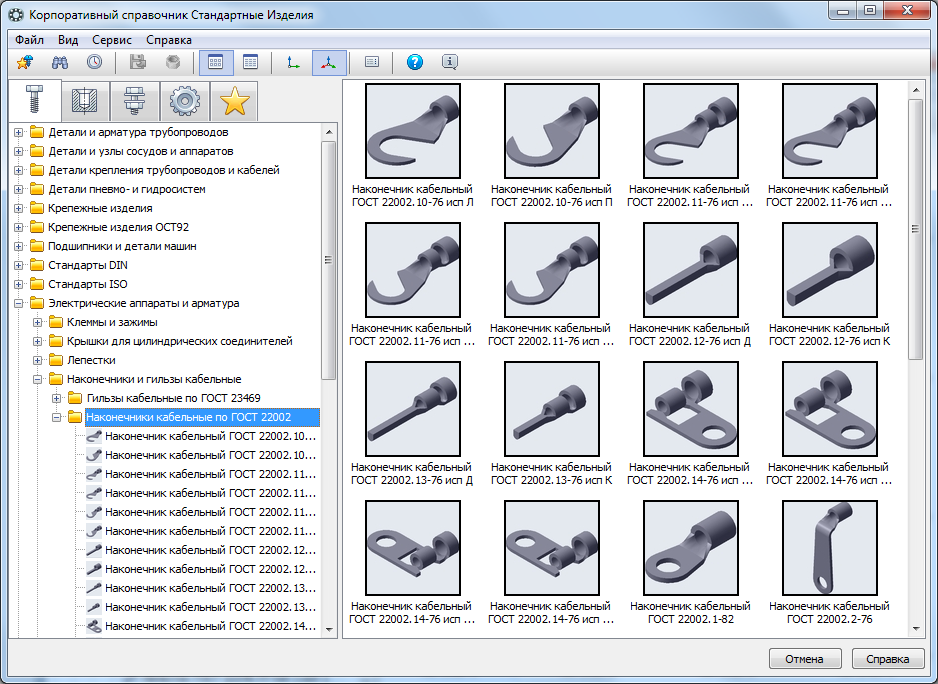This screenshot has width=938, height=684.
Task: Toggle thumbnail view mode button
Action: [216, 62]
